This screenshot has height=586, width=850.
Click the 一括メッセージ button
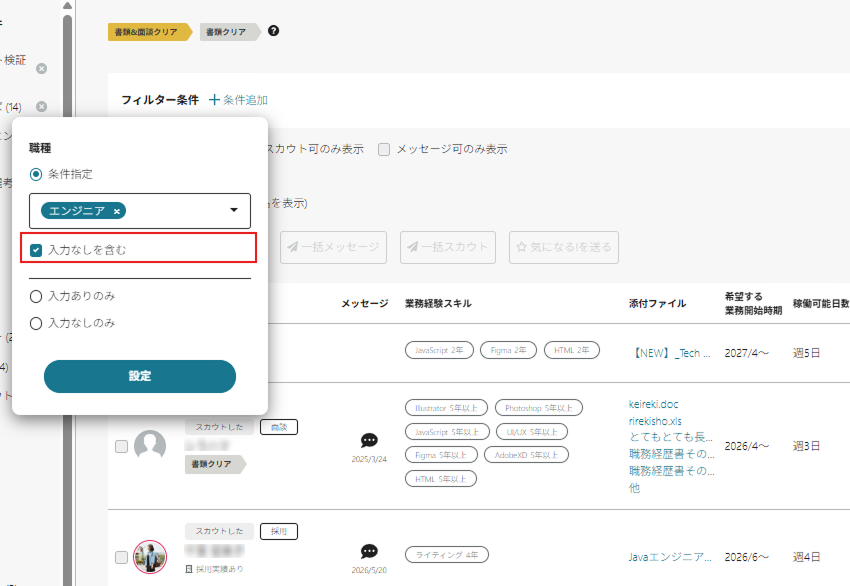click(333, 247)
